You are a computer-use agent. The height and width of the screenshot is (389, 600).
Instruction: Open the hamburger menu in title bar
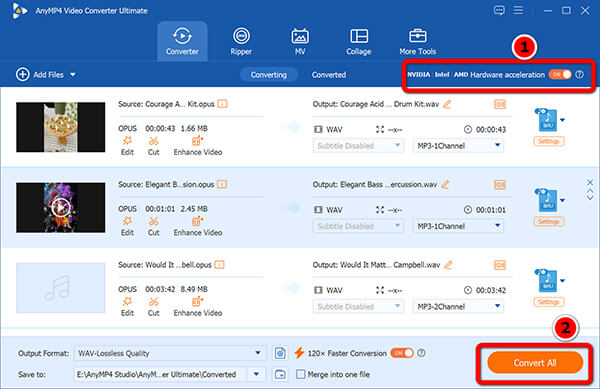click(x=518, y=10)
